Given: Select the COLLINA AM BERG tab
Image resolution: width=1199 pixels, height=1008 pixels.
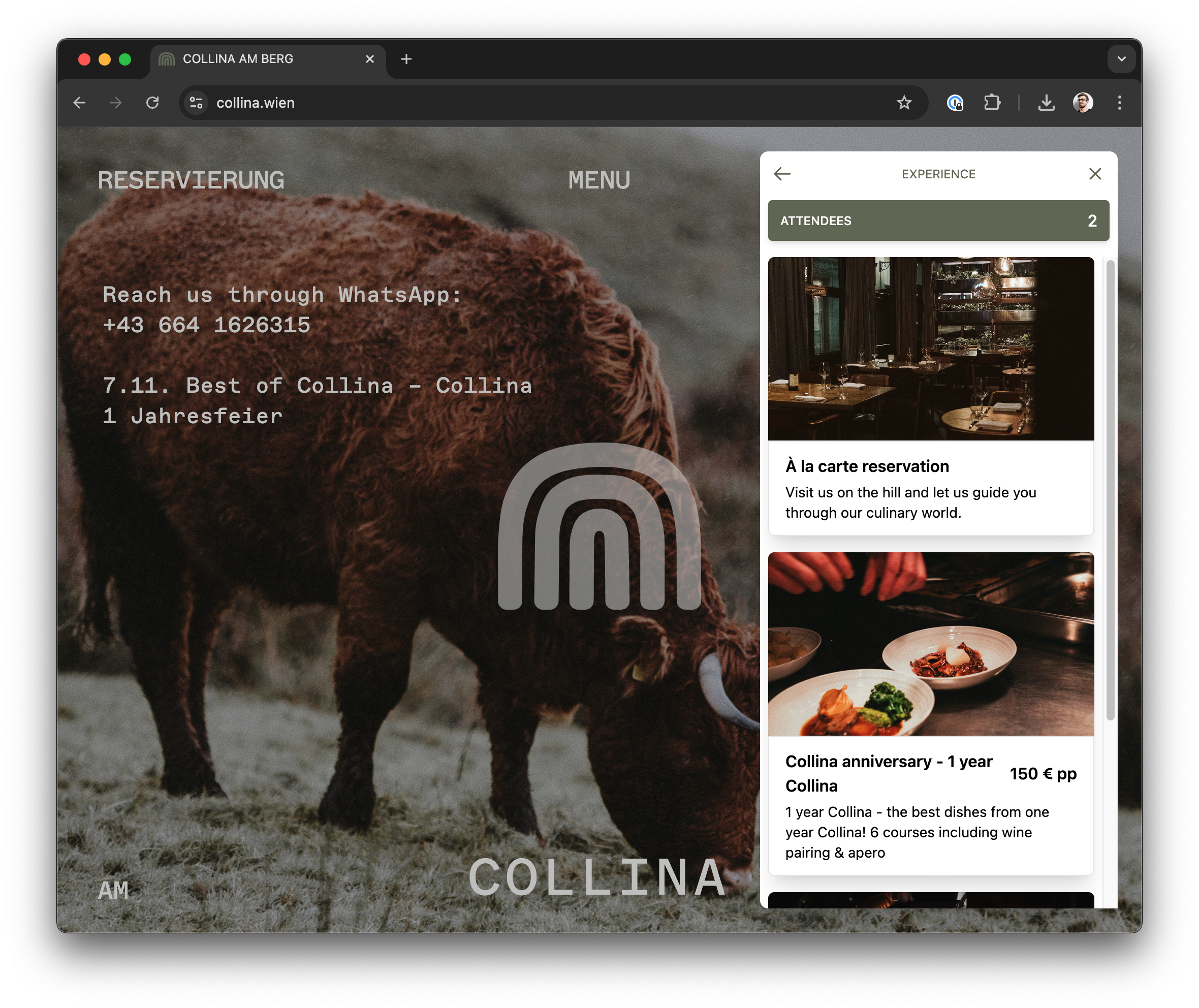Looking at the screenshot, I should [x=267, y=59].
